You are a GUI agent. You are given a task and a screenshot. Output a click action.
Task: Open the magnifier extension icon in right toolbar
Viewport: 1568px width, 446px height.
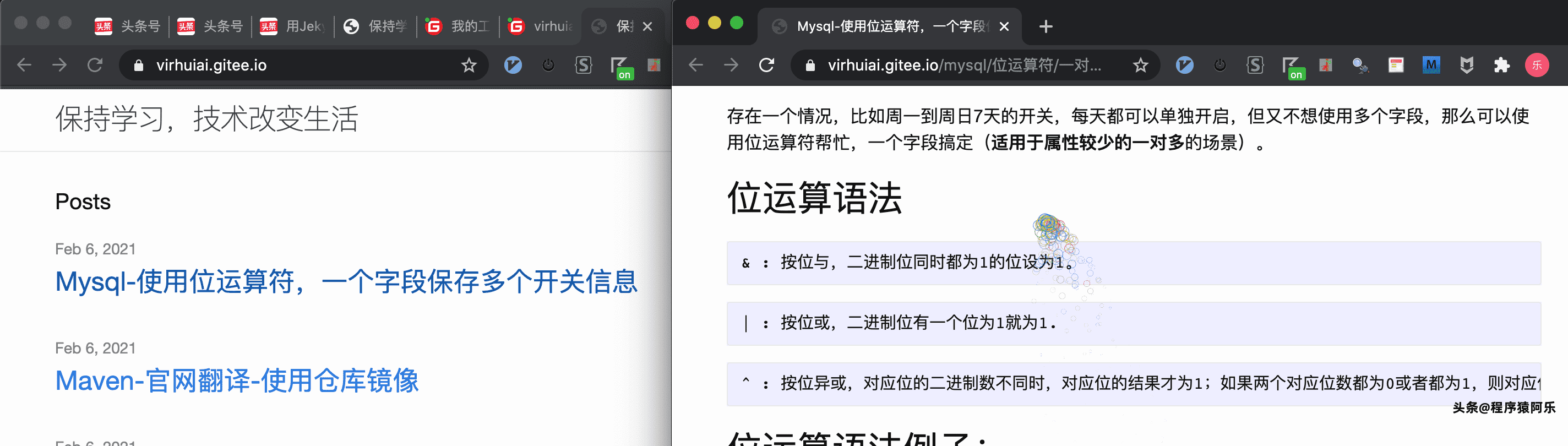pos(1360,65)
